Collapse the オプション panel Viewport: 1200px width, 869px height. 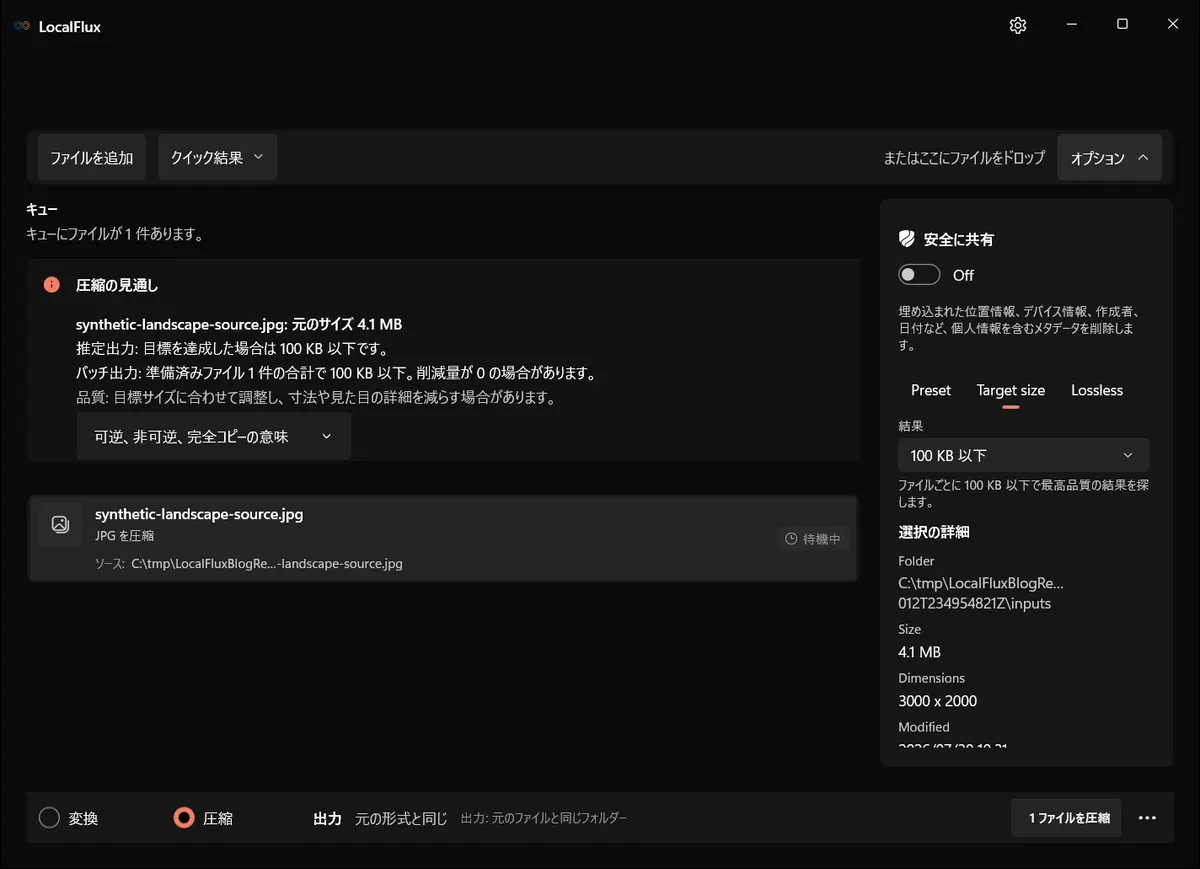click(x=1110, y=158)
